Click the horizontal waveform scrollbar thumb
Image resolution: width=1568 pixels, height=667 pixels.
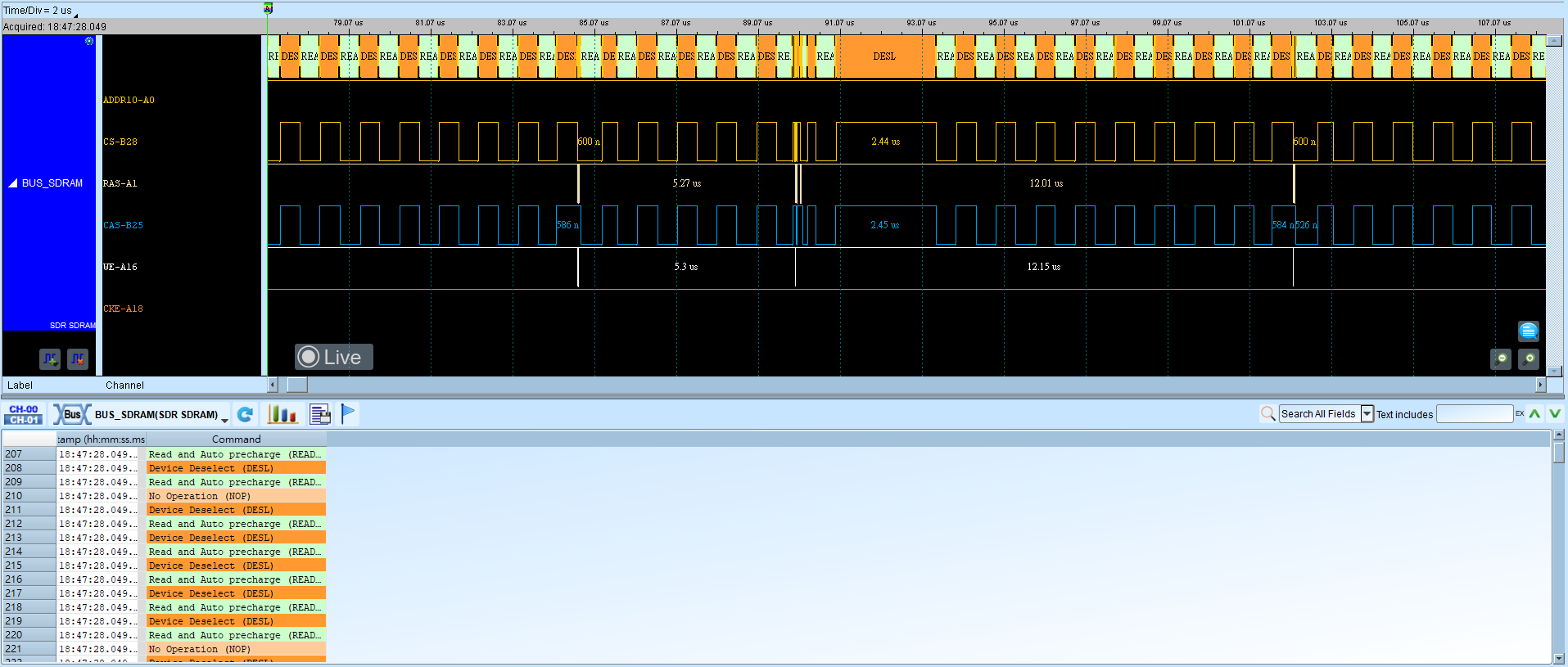297,385
